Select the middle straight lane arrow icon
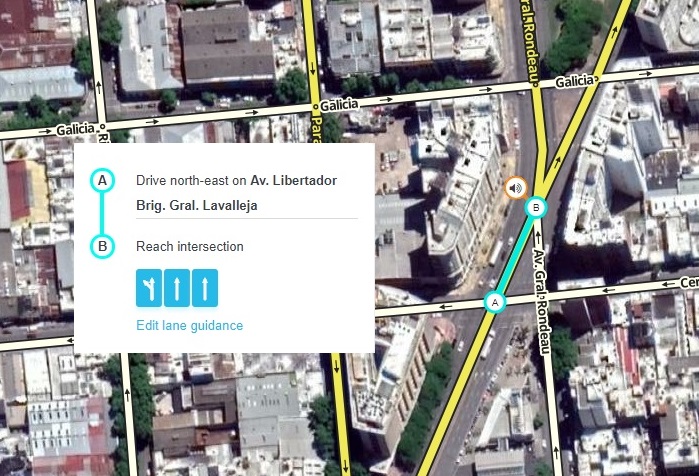Screen dimensions: 699x476 point(177,288)
